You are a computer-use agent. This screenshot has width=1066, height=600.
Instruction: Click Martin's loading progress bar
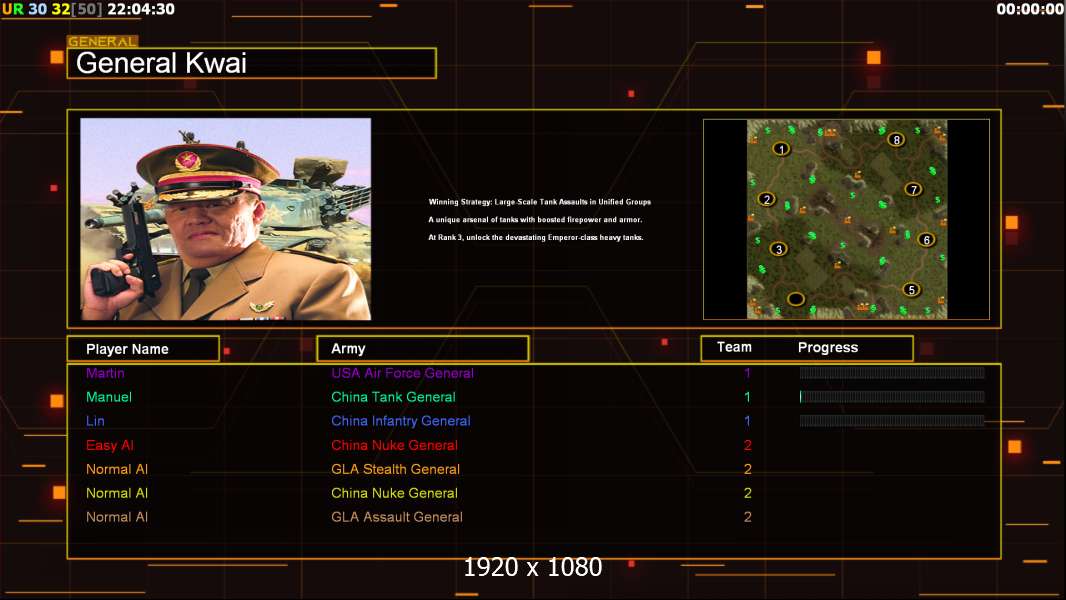tap(892, 372)
